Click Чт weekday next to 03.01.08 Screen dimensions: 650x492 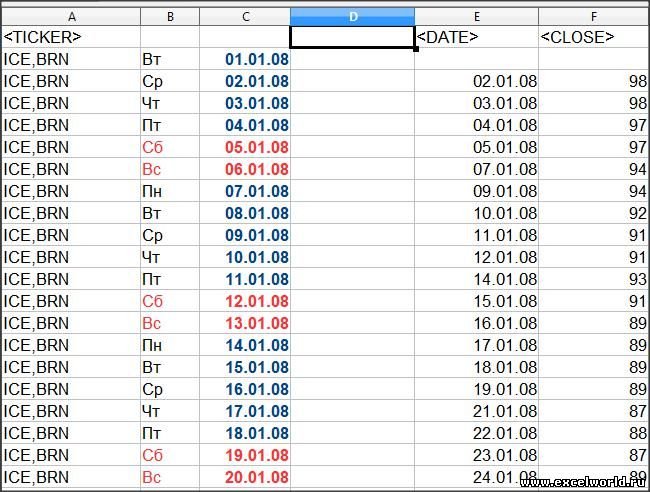coord(170,103)
